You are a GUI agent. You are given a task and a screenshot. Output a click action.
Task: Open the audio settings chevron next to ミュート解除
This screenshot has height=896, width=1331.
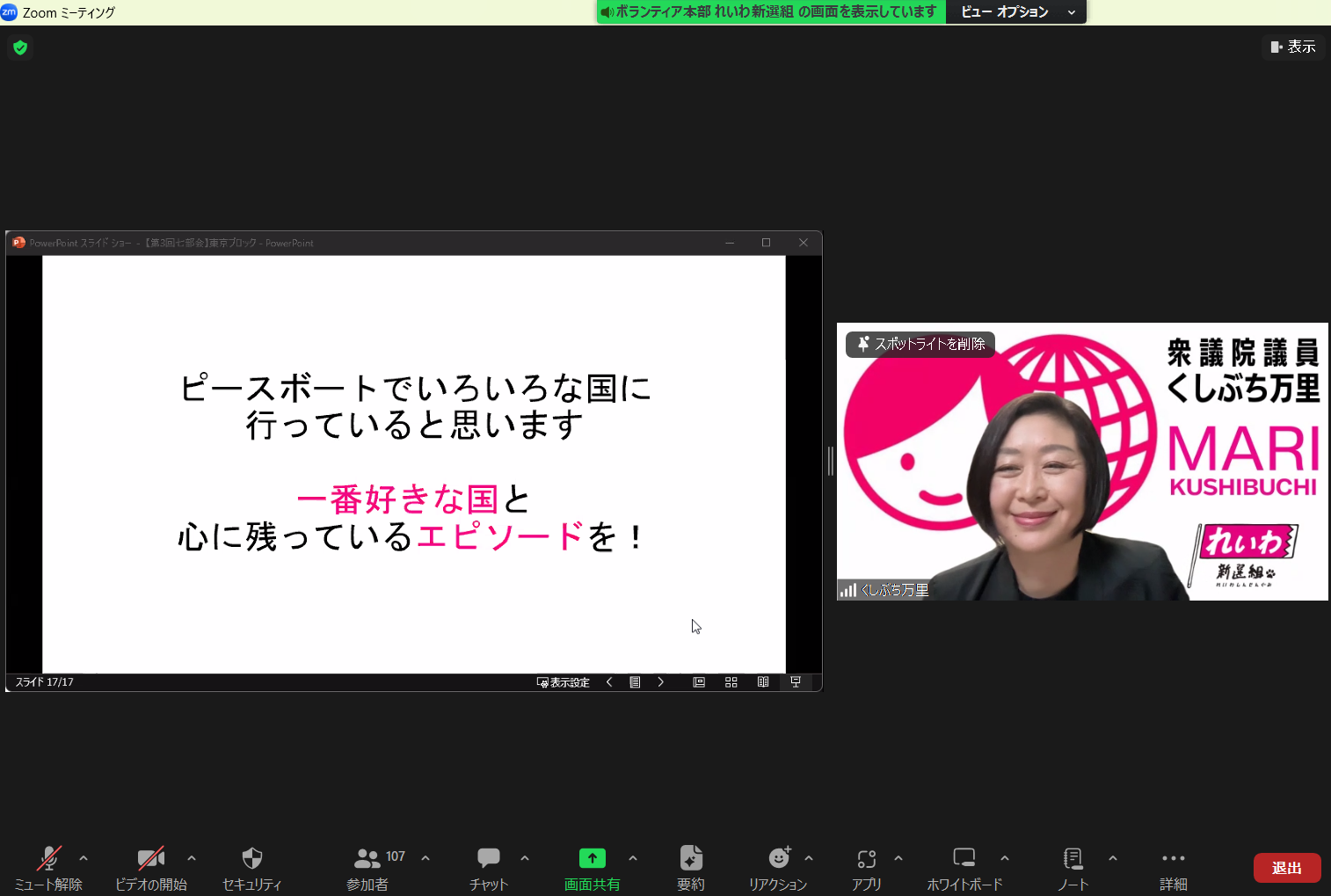pos(83,858)
